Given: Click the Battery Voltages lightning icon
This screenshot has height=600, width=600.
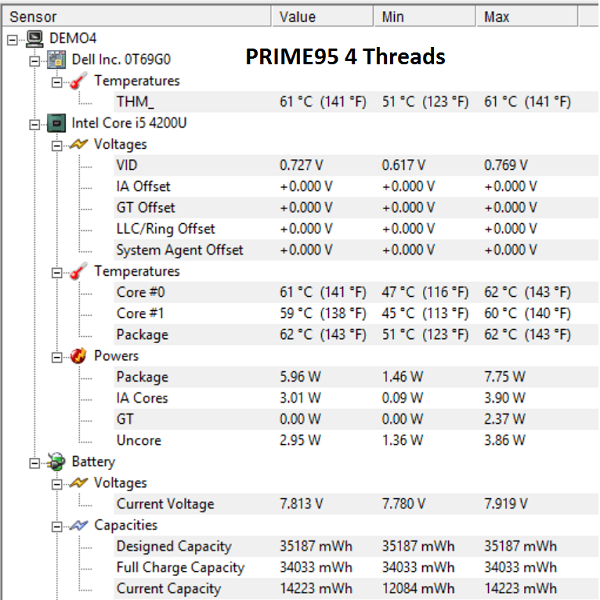Looking at the screenshot, I should tap(79, 483).
